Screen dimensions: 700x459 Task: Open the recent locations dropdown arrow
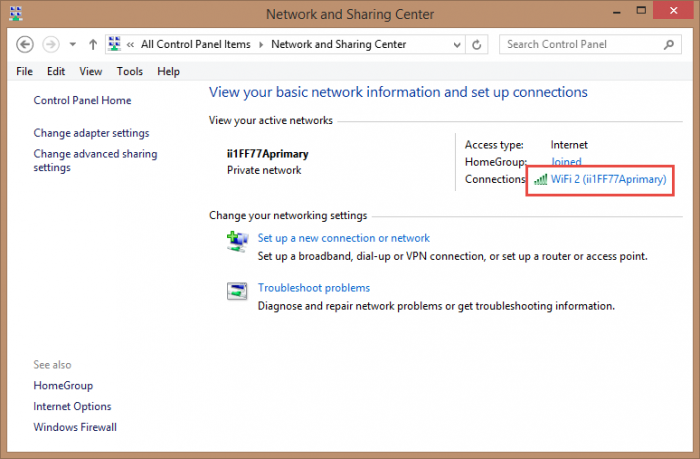(72, 45)
